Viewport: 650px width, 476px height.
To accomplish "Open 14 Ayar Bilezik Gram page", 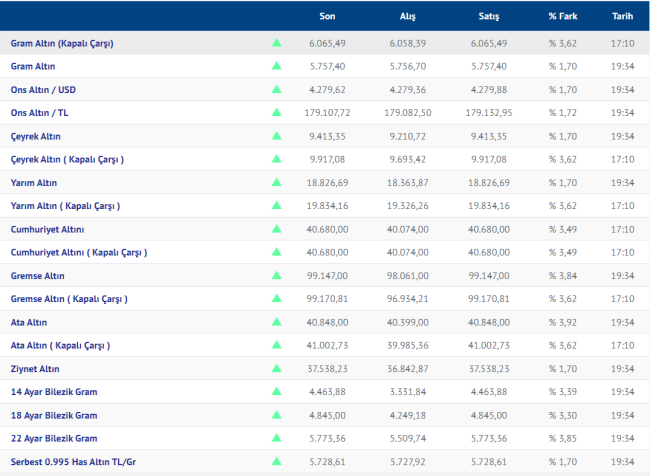I will 54,392.
